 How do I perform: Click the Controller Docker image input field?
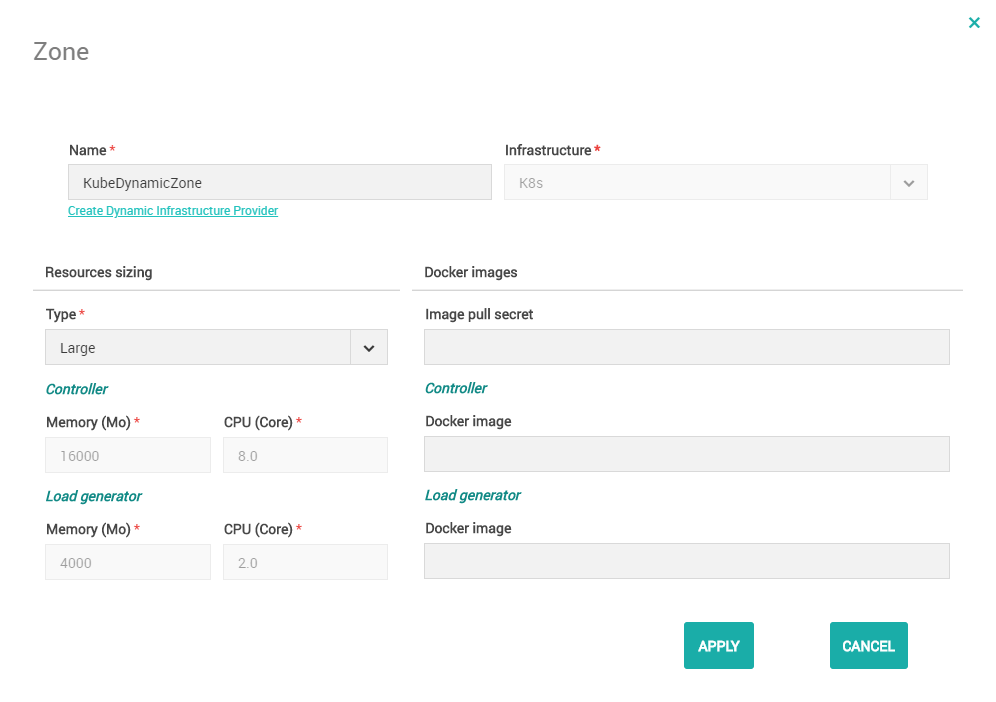pyautogui.click(x=687, y=454)
